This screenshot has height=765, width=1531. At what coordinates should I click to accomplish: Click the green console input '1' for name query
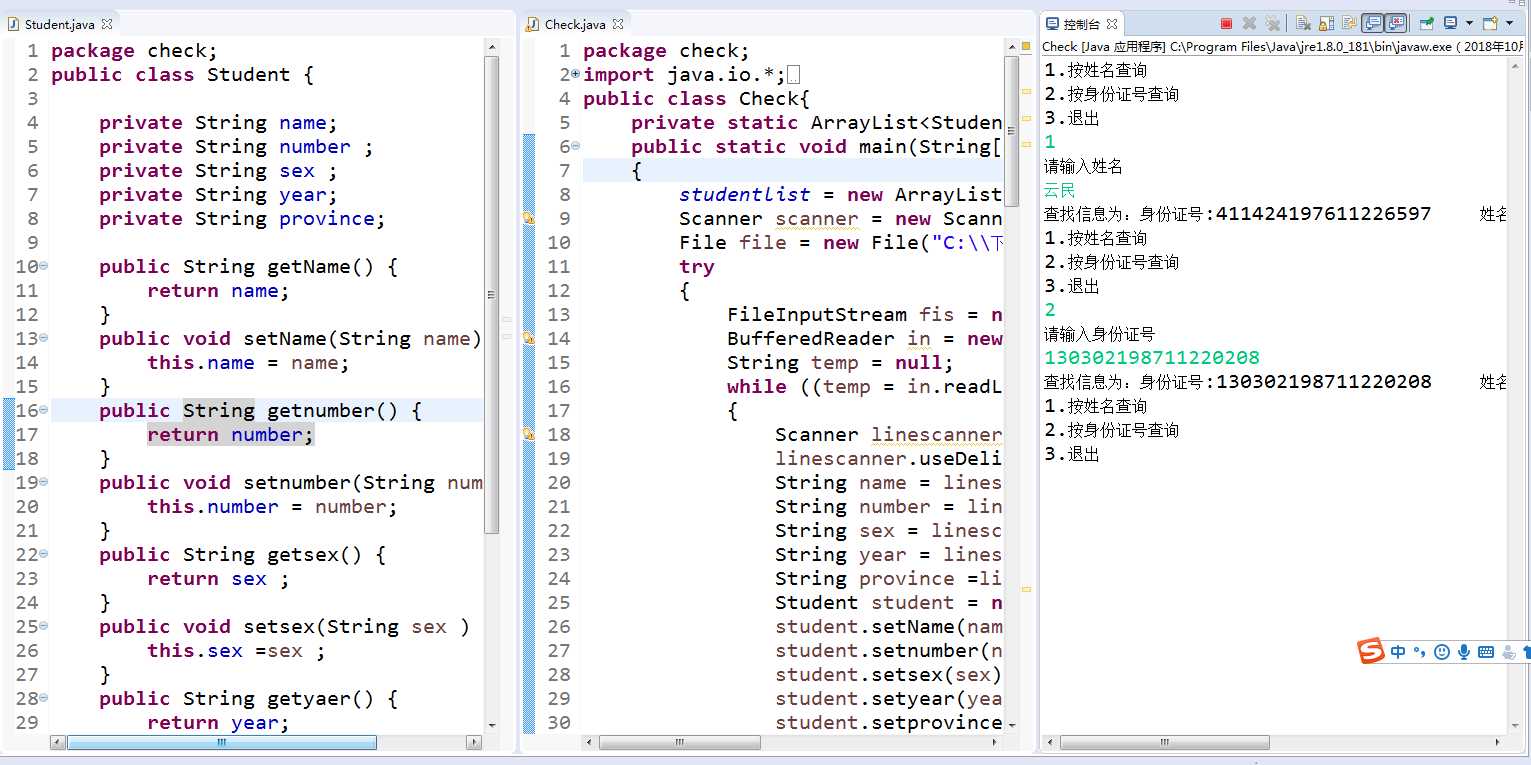(x=1050, y=142)
